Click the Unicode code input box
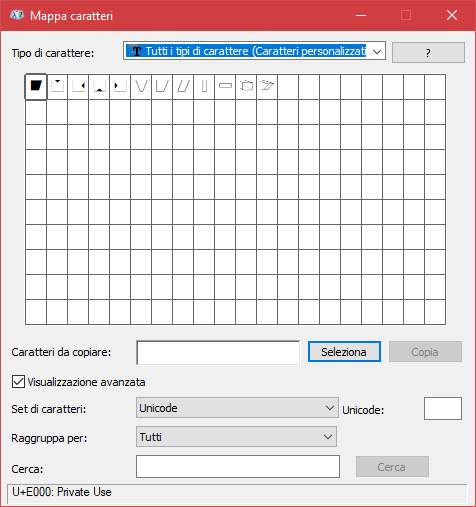 coord(443,408)
